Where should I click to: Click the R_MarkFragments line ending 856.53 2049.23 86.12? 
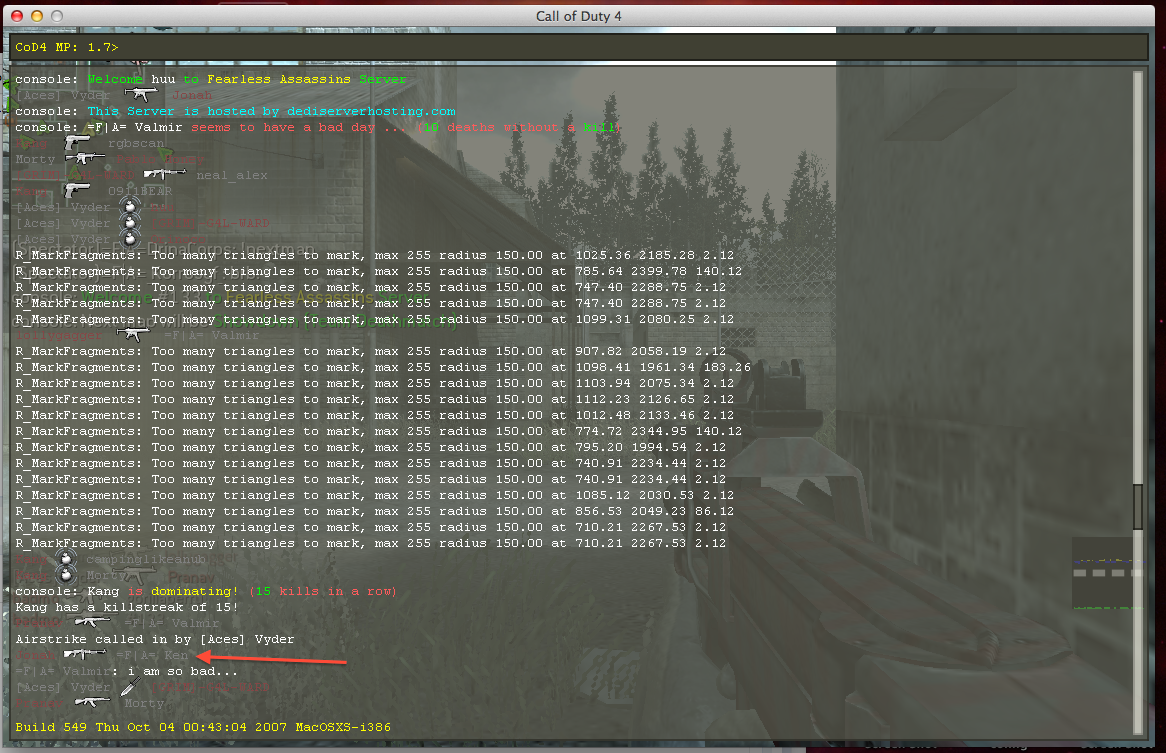375,511
